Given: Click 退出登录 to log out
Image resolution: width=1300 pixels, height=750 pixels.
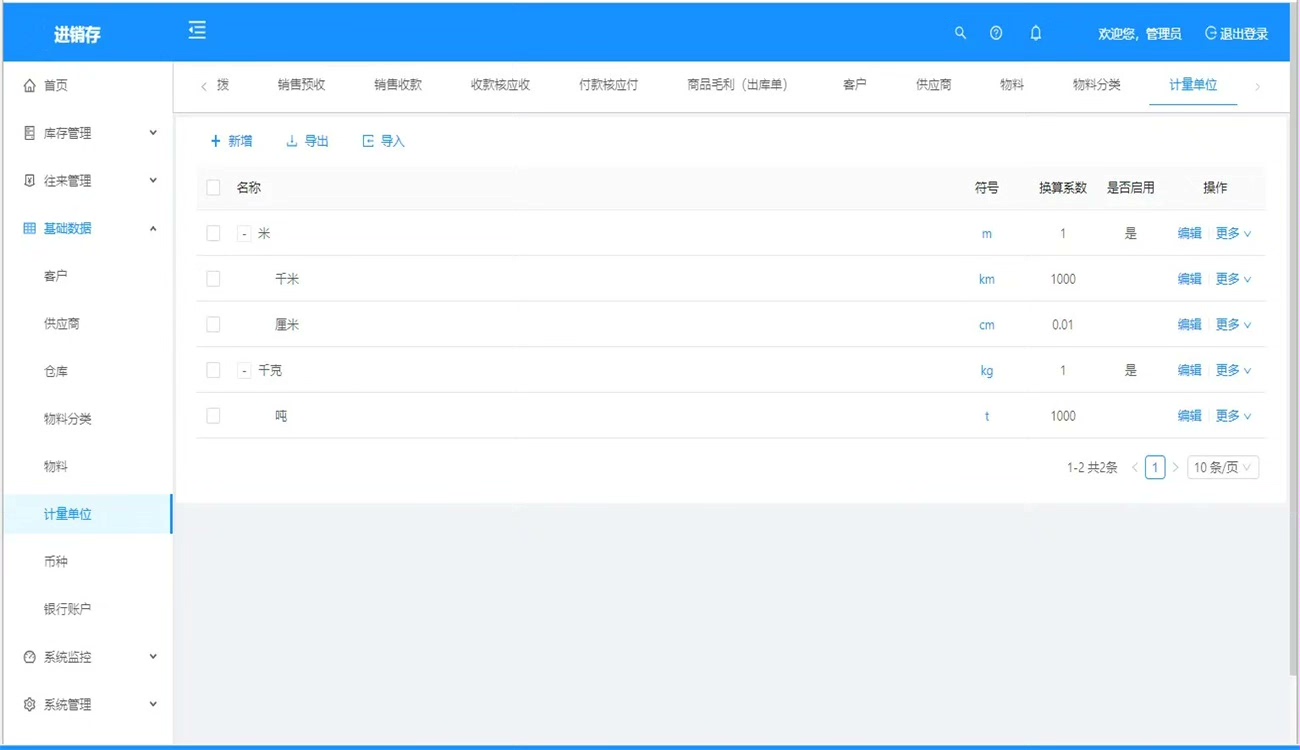Looking at the screenshot, I should (1236, 34).
